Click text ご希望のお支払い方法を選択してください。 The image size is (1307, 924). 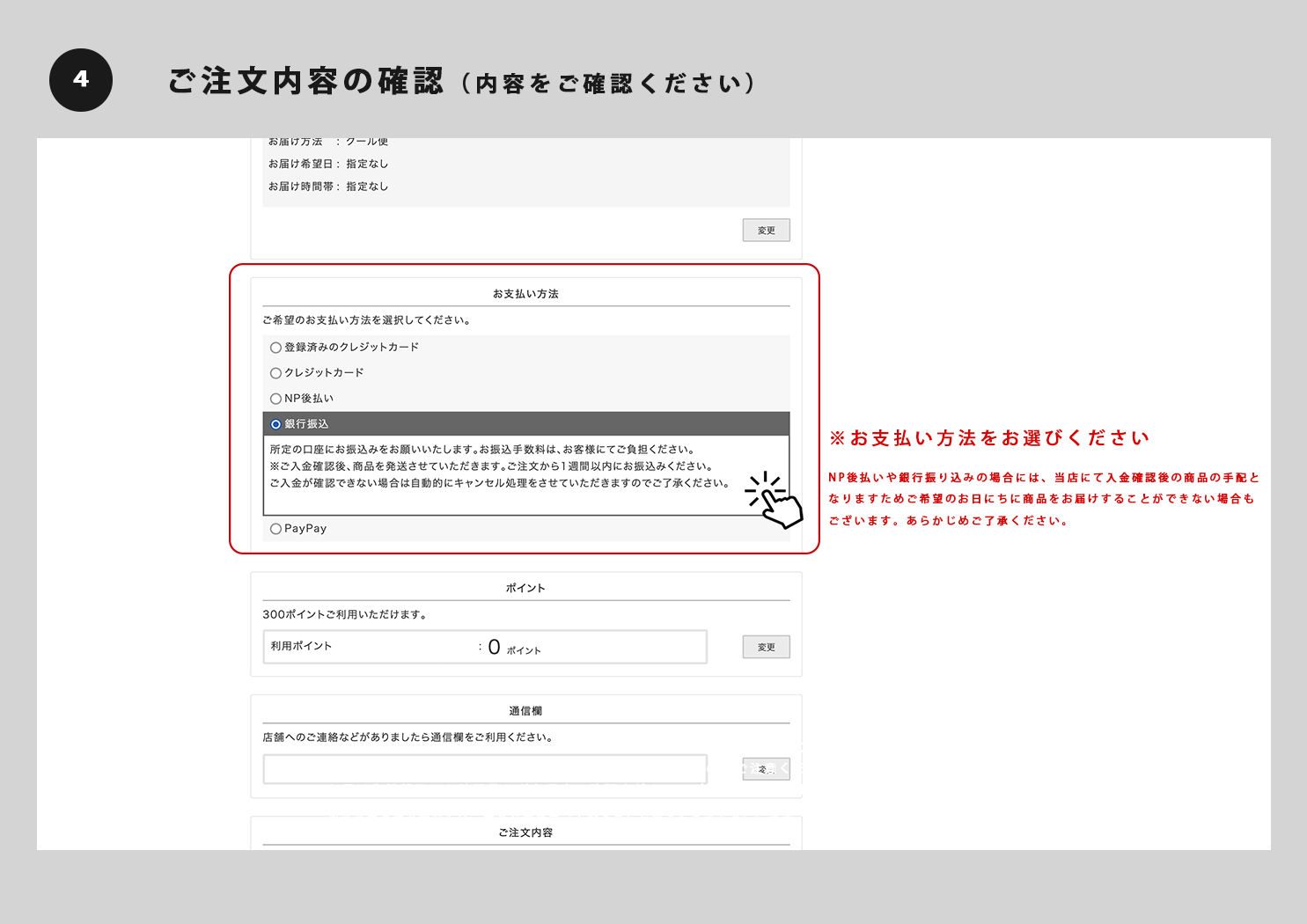[x=368, y=320]
